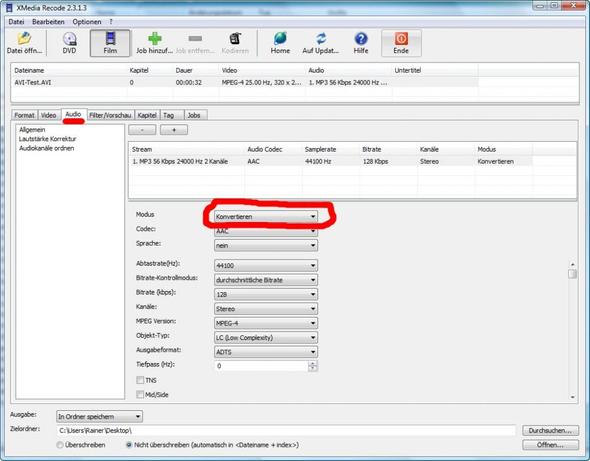
Task: Click the Job entfernen minus icon
Action: point(195,43)
